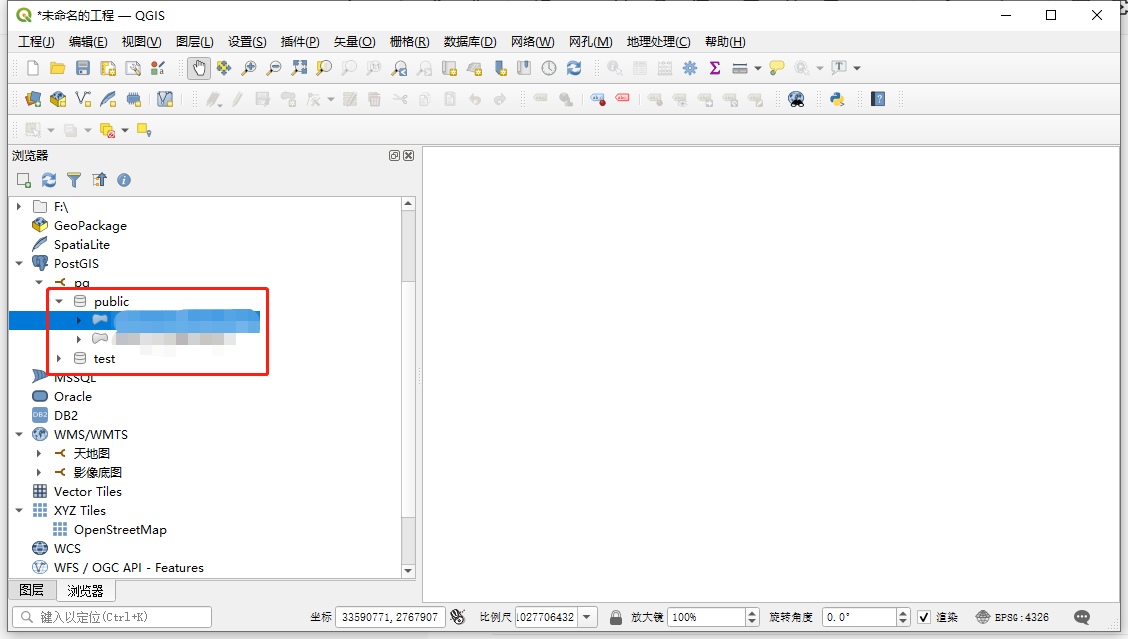Click the Help contents icon

tap(878, 99)
